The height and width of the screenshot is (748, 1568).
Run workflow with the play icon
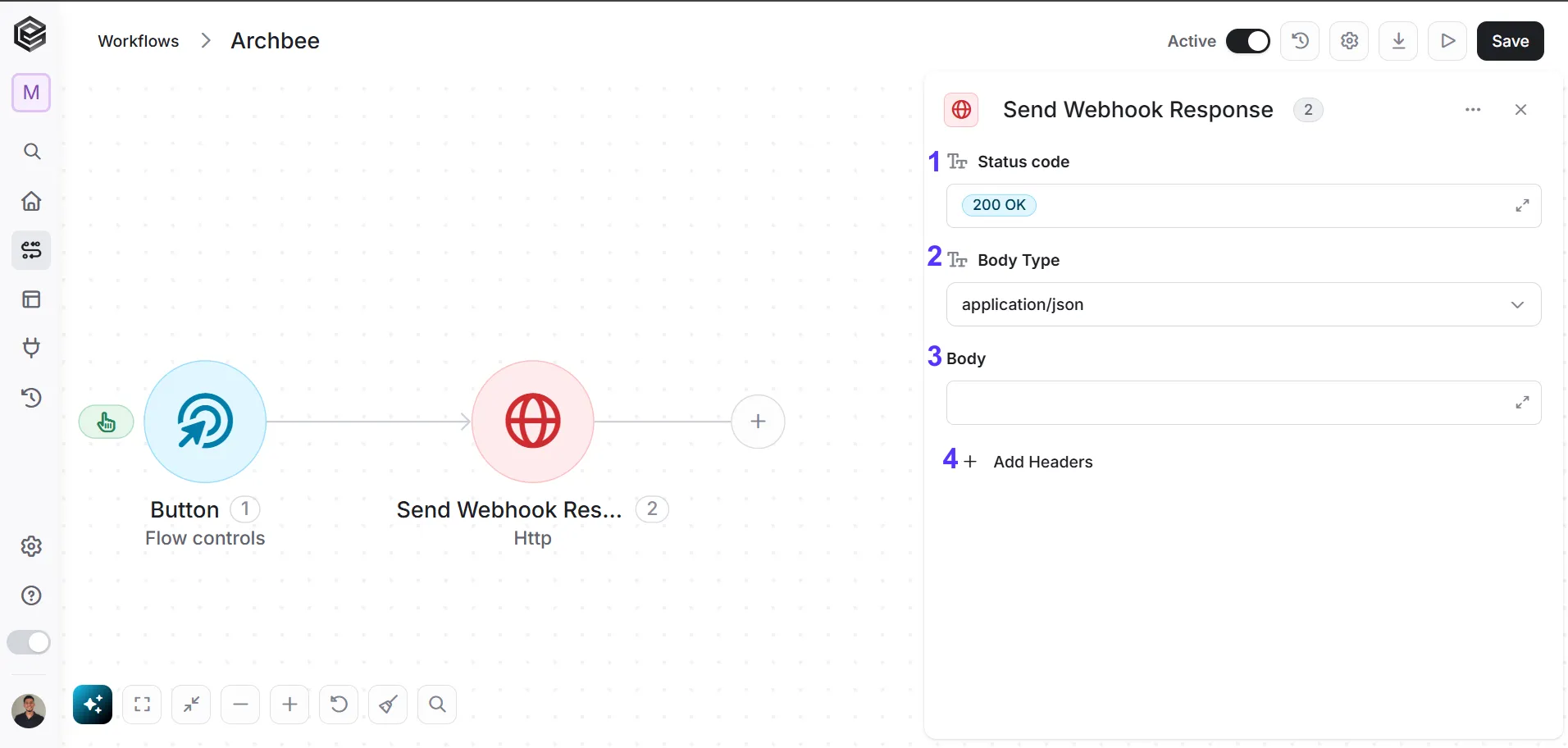(x=1447, y=41)
